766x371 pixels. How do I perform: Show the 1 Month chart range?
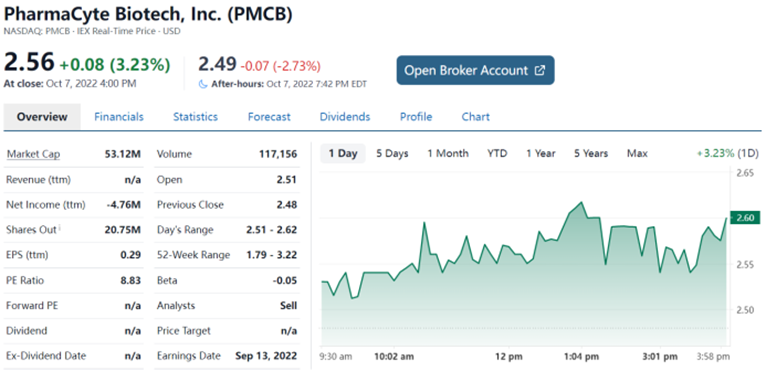[x=448, y=153]
